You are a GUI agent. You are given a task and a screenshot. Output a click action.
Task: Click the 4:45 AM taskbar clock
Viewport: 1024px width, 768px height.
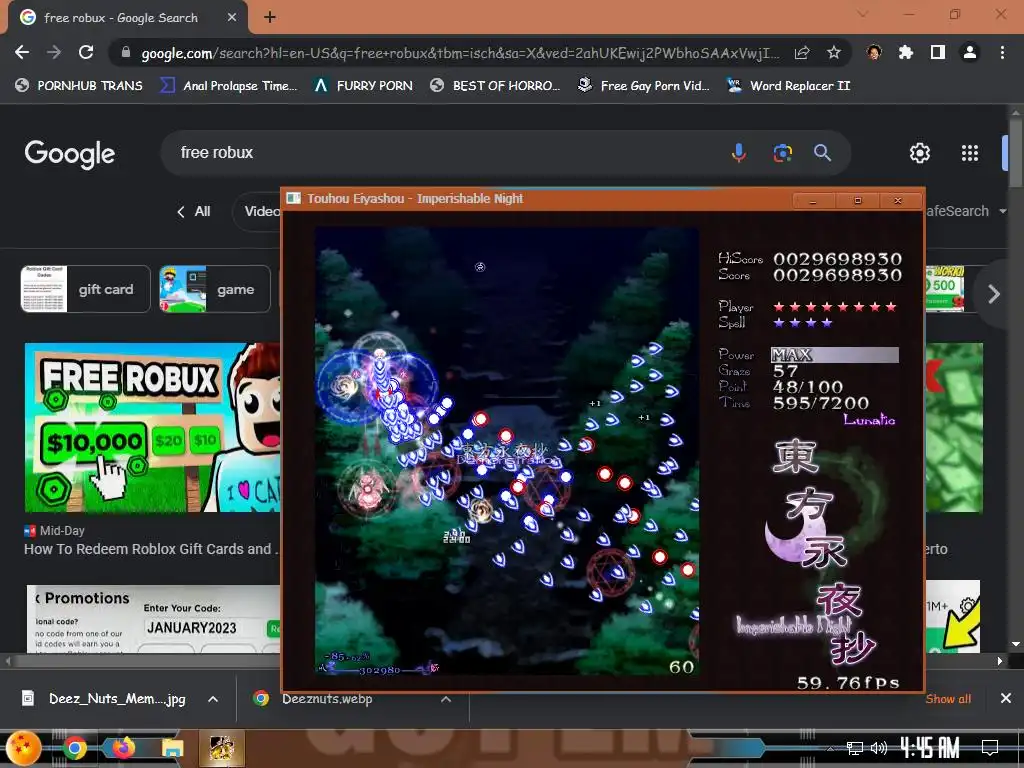[x=929, y=747]
